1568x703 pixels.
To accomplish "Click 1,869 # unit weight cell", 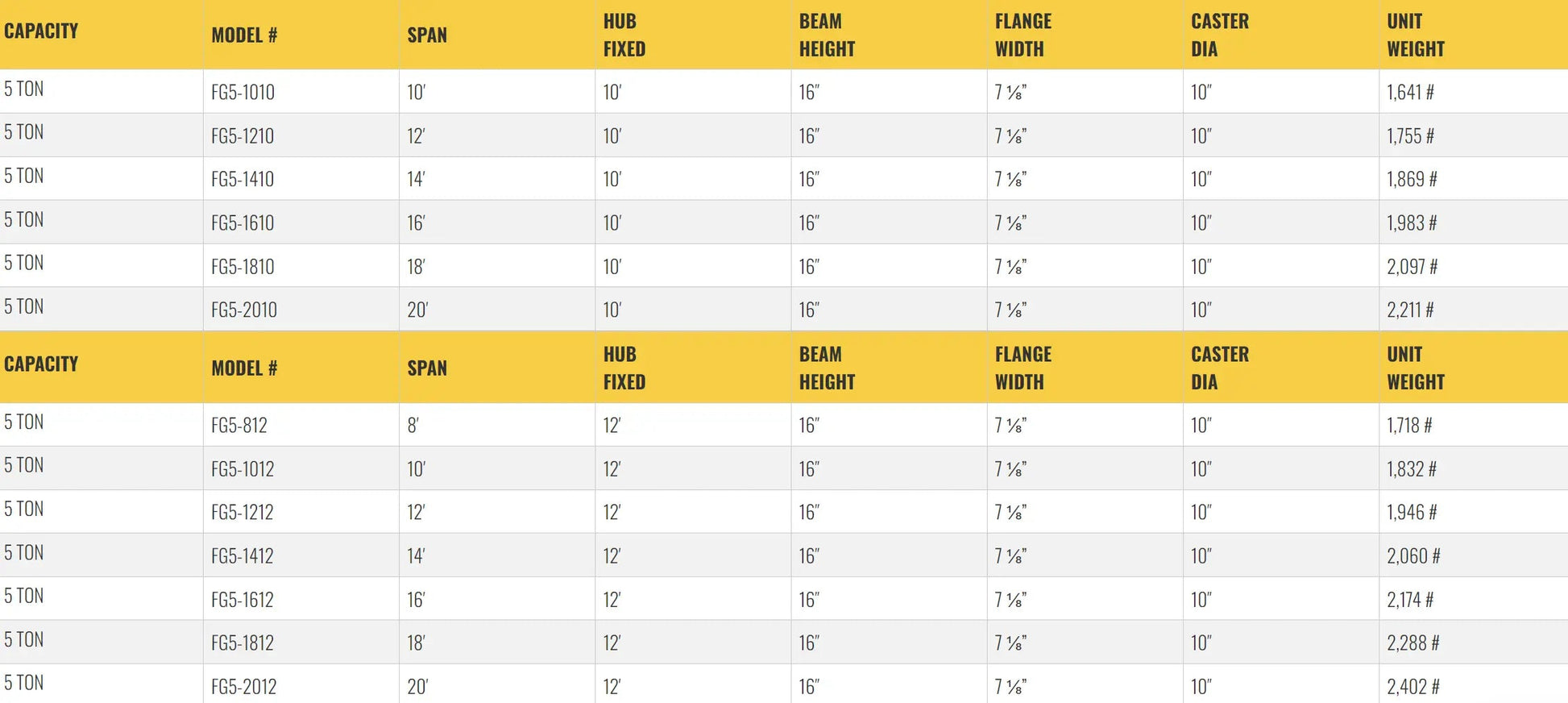I will pyautogui.click(x=1412, y=180).
